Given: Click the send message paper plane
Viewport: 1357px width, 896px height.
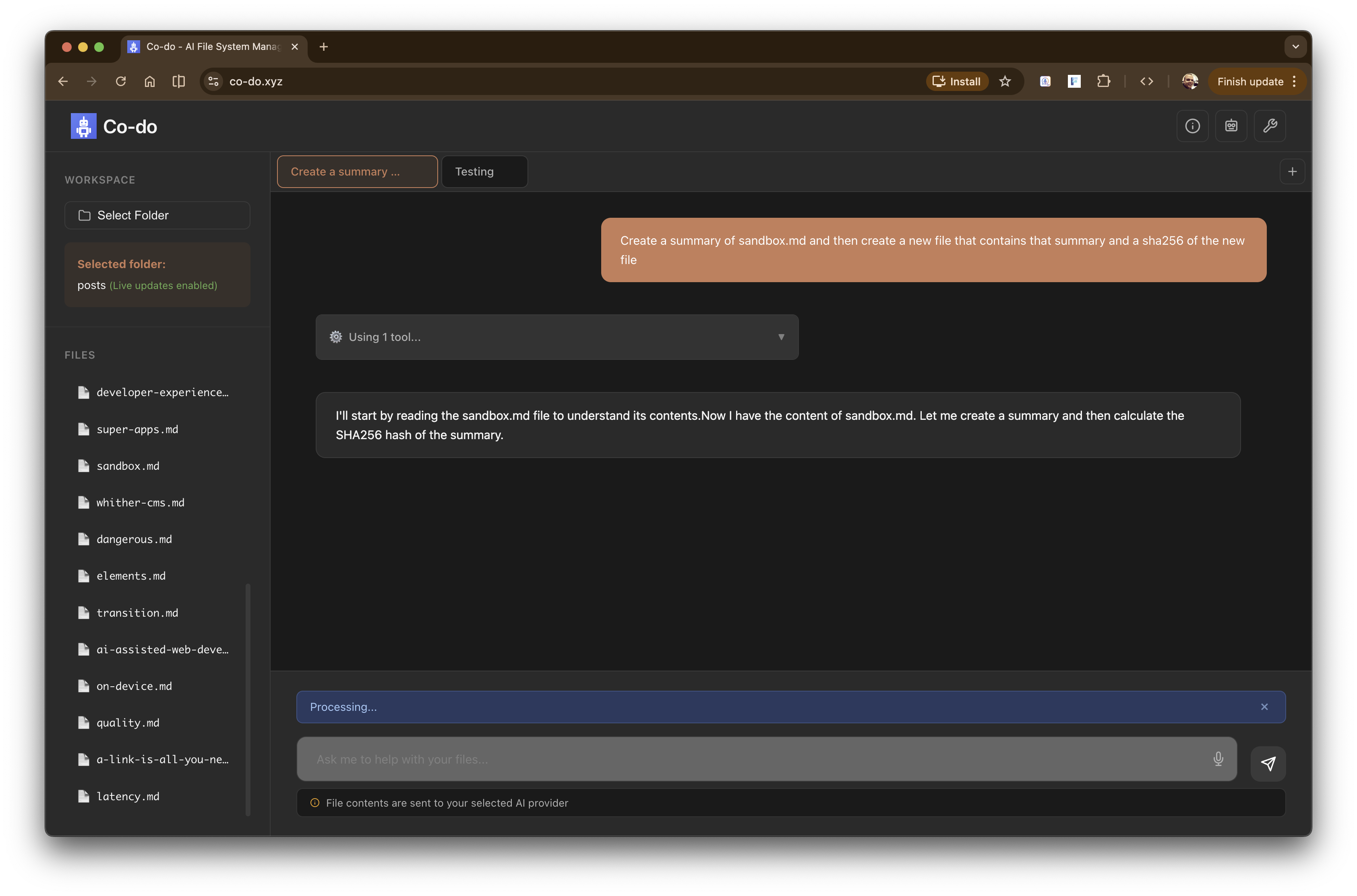Looking at the screenshot, I should [x=1268, y=764].
